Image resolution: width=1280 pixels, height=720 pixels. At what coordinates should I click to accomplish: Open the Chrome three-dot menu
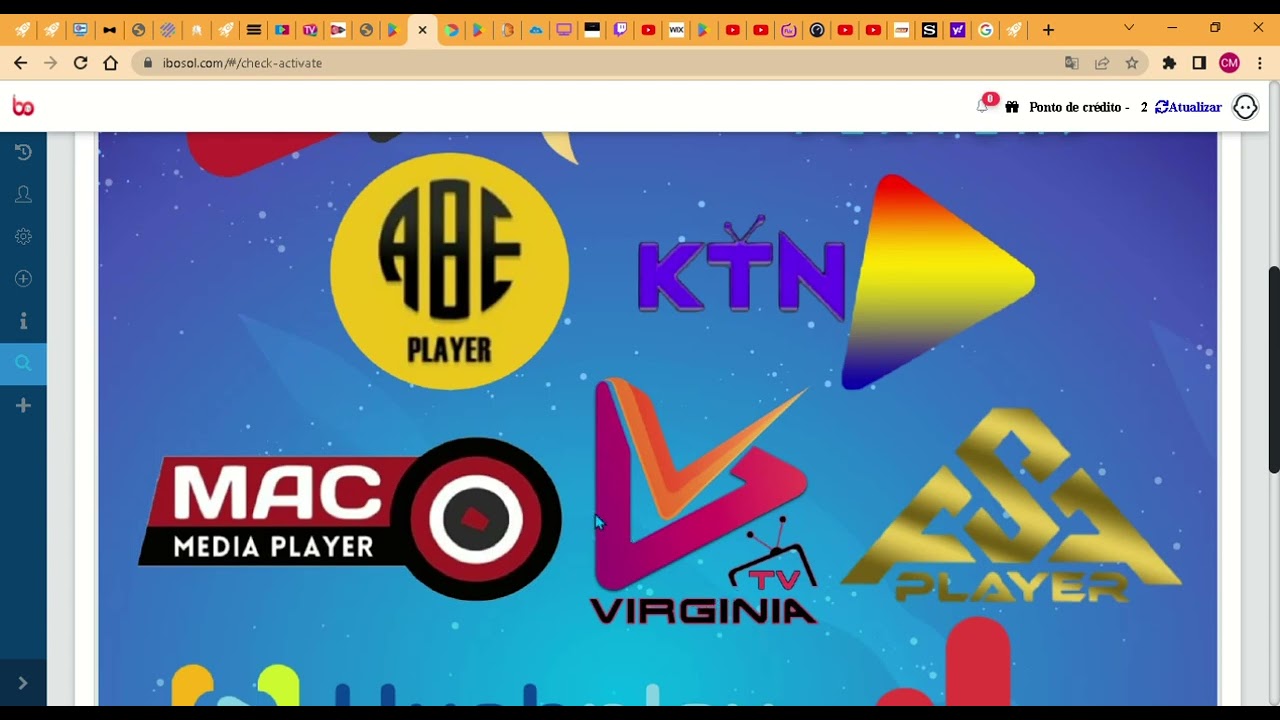pos(1260,63)
